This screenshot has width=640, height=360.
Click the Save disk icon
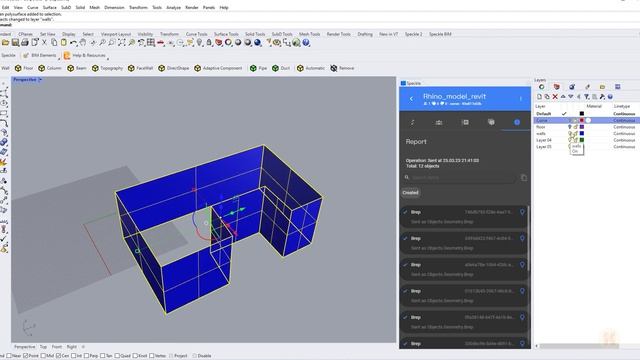click(x=15, y=42)
